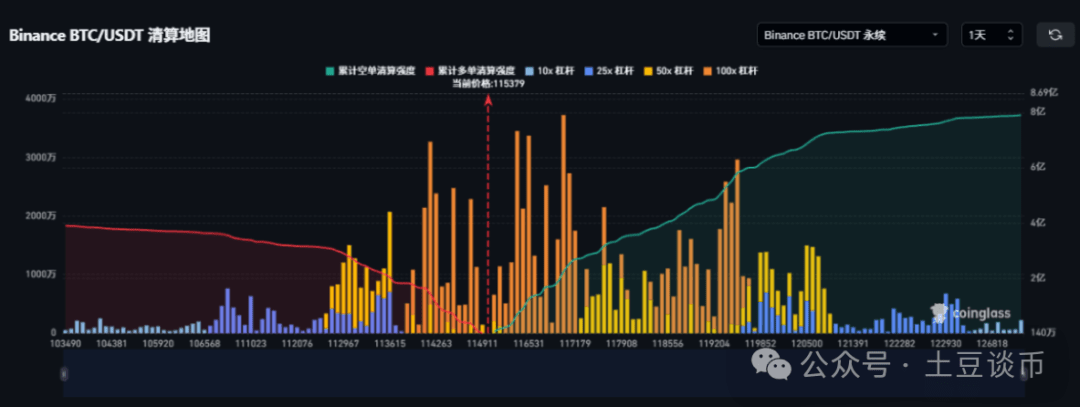
Task: Click the zoom range slider bar below the chart
Action: (x=544, y=373)
